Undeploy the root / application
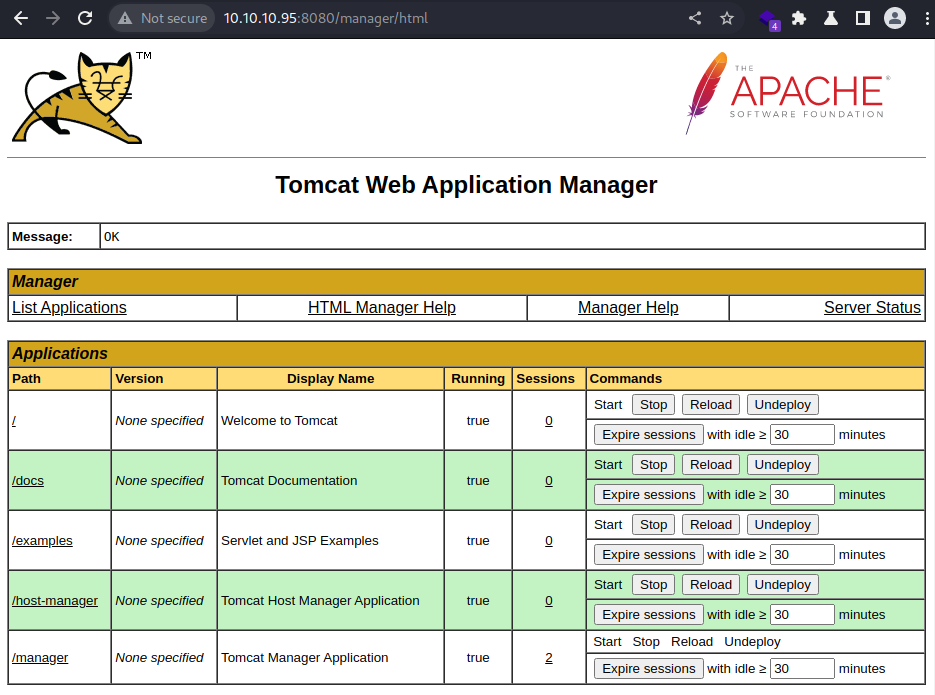 click(x=782, y=405)
